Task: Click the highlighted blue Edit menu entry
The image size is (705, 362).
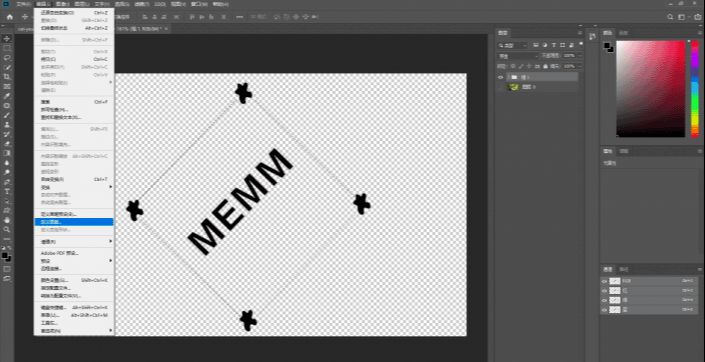Action: [x=74, y=222]
